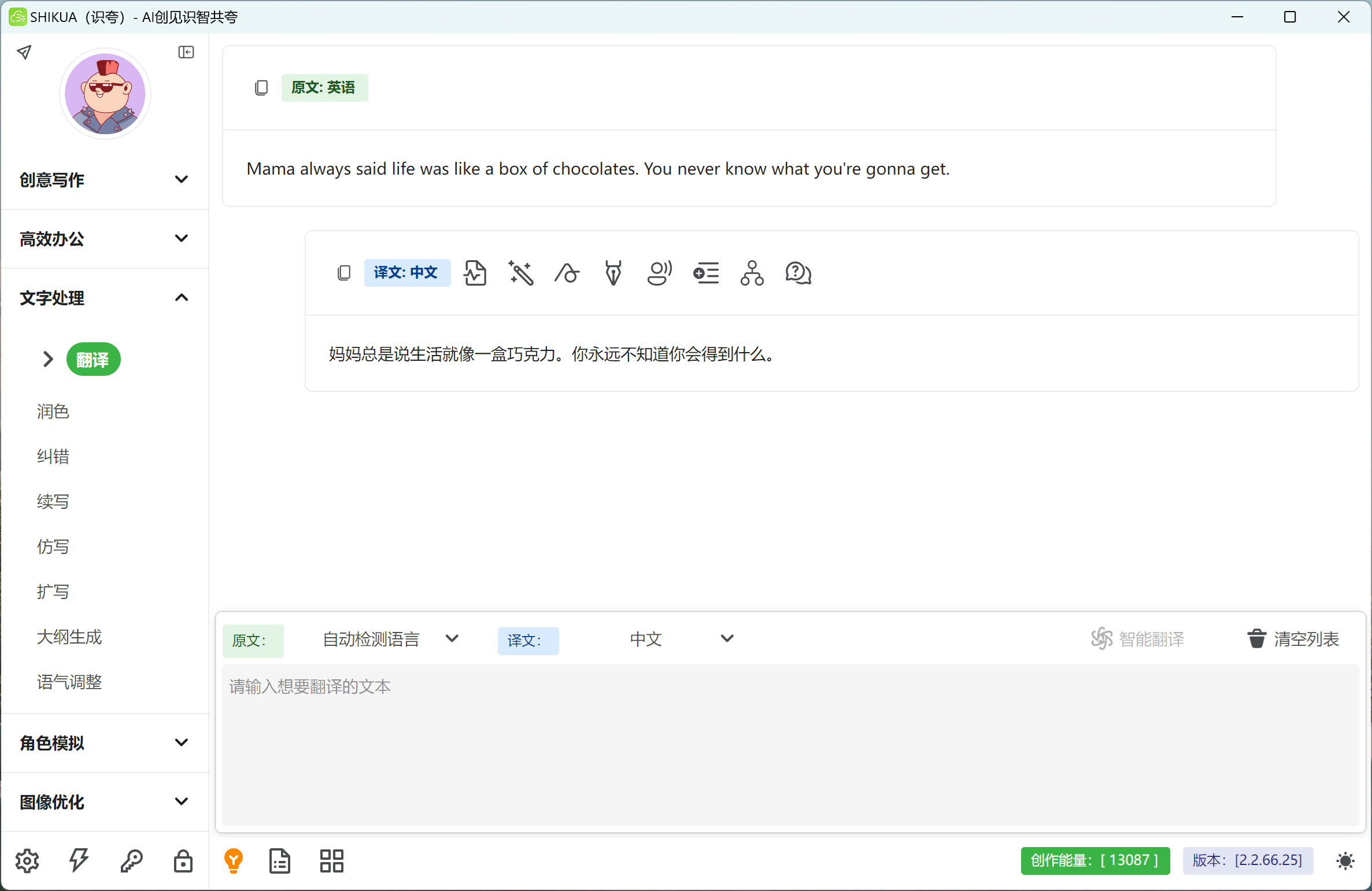Select the 仿写 menu item
1372x891 pixels.
(53, 547)
